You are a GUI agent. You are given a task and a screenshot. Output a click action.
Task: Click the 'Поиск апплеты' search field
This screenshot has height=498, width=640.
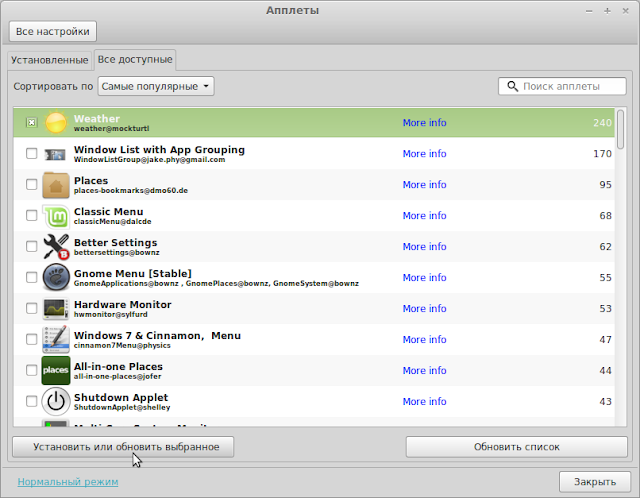click(562, 86)
